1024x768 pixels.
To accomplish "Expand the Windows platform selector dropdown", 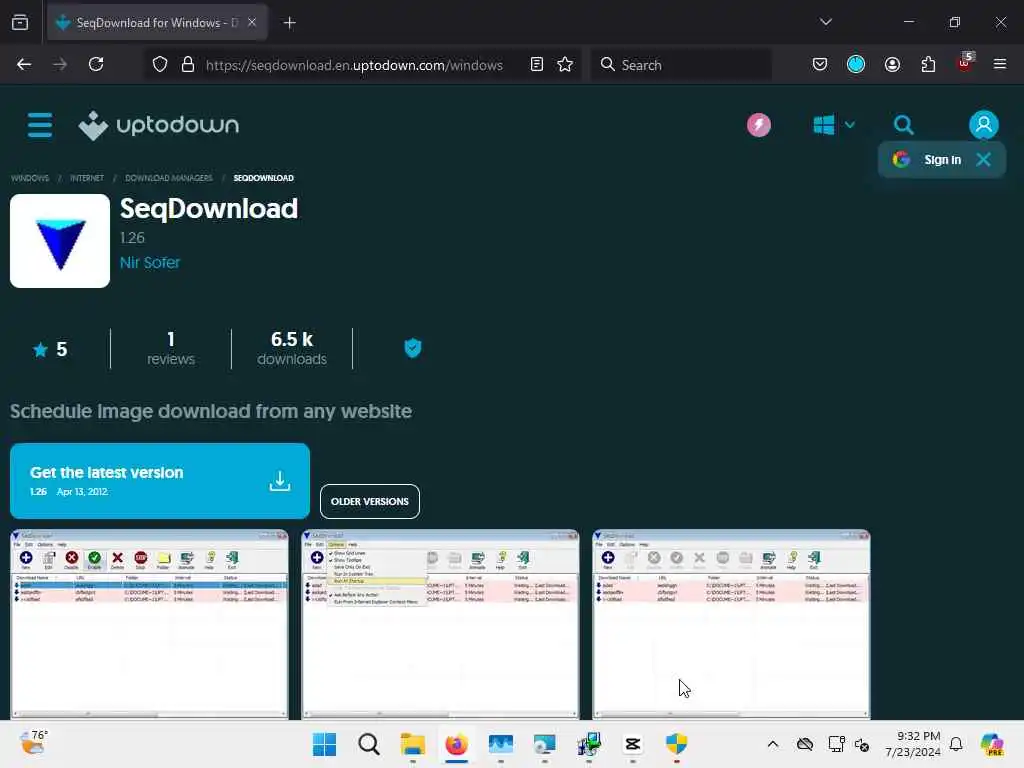I will (x=834, y=125).
